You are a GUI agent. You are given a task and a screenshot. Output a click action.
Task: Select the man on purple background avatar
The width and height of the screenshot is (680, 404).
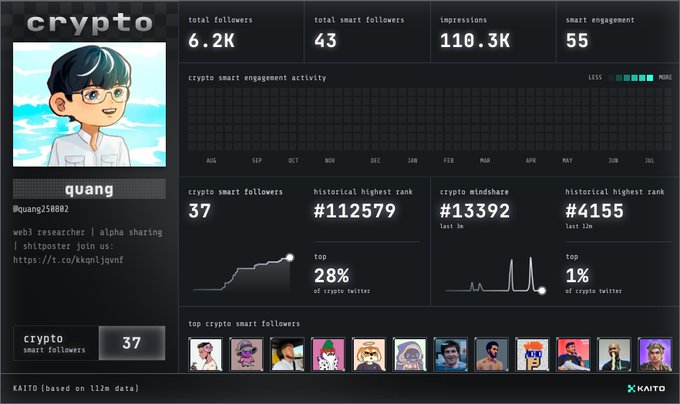655,354
